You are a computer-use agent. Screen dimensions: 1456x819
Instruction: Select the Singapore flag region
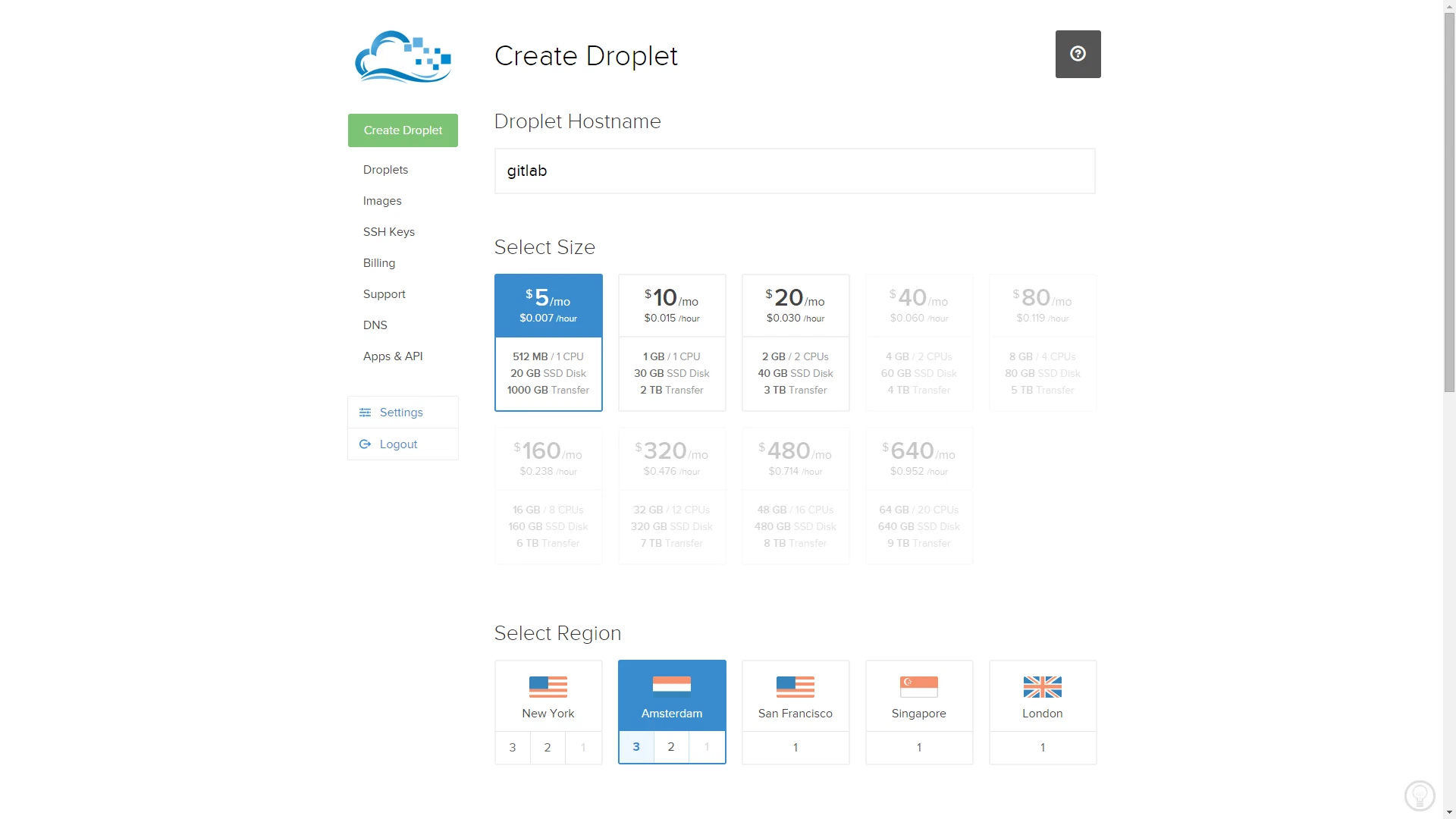pyautogui.click(x=919, y=696)
